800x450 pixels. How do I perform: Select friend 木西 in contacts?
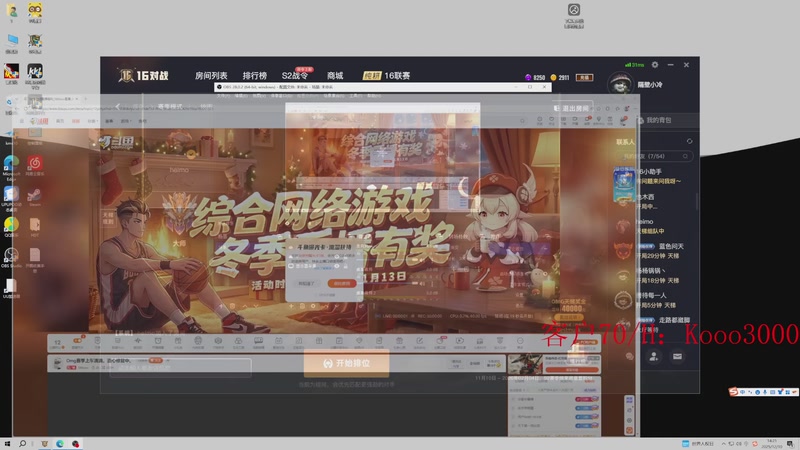(655, 202)
